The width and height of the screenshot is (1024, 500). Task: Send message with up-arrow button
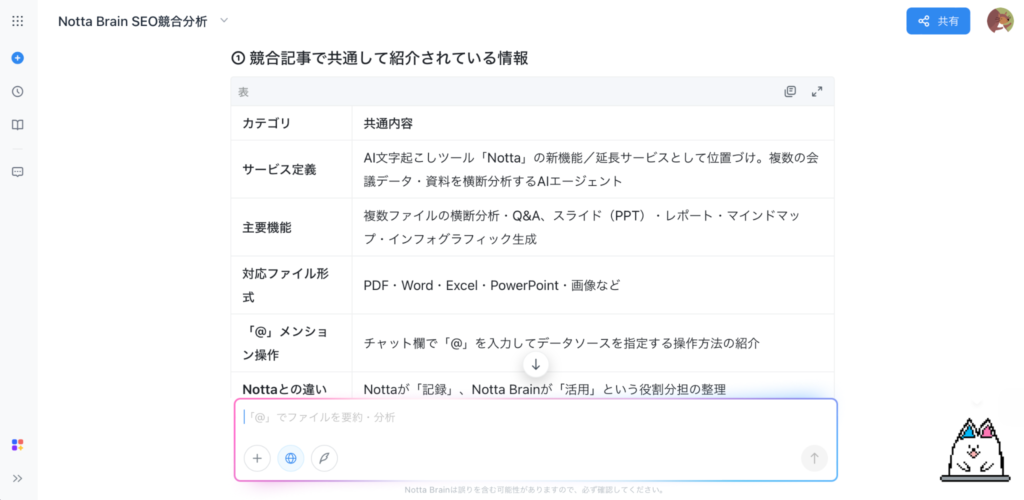pyautogui.click(x=814, y=458)
